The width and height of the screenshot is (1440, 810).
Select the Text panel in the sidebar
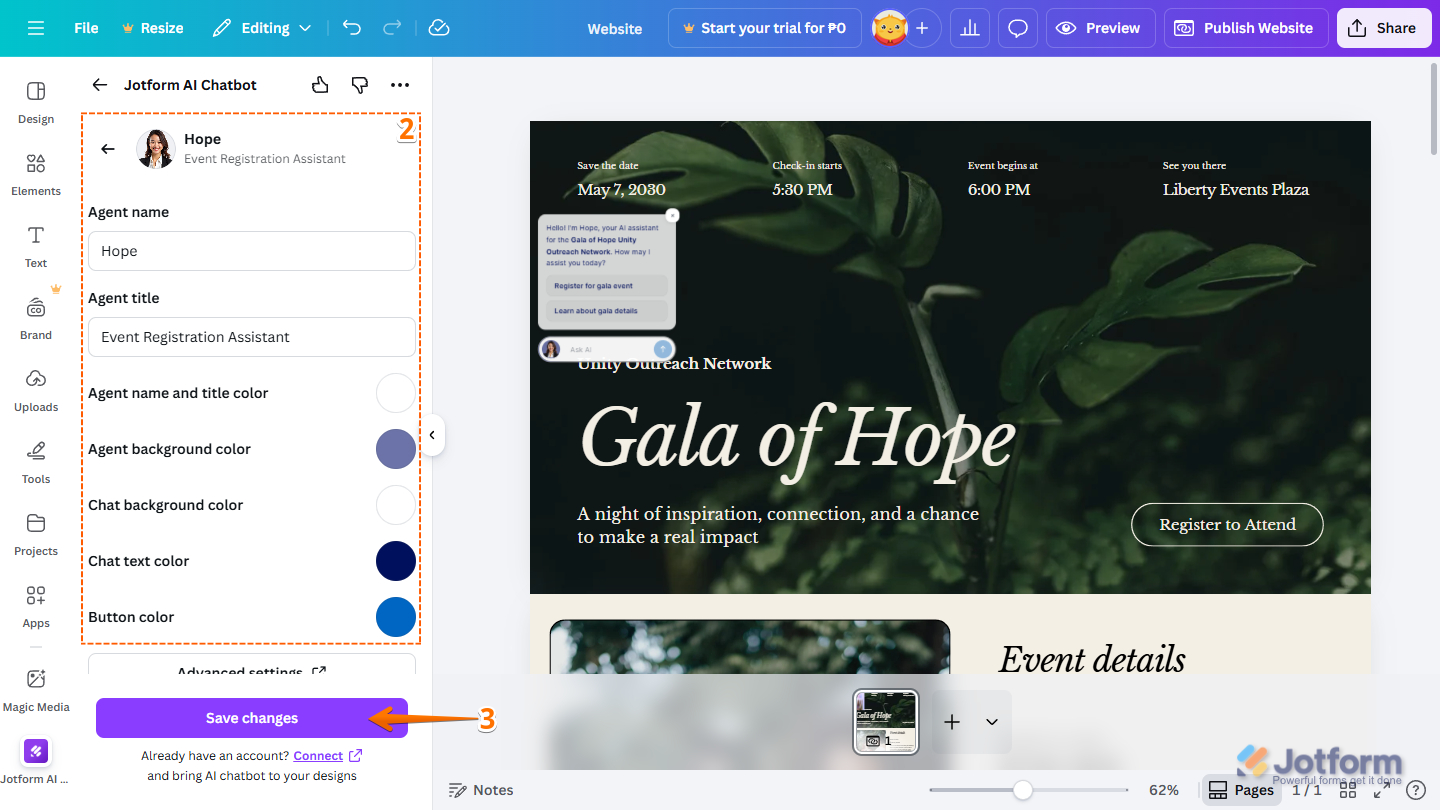point(35,247)
